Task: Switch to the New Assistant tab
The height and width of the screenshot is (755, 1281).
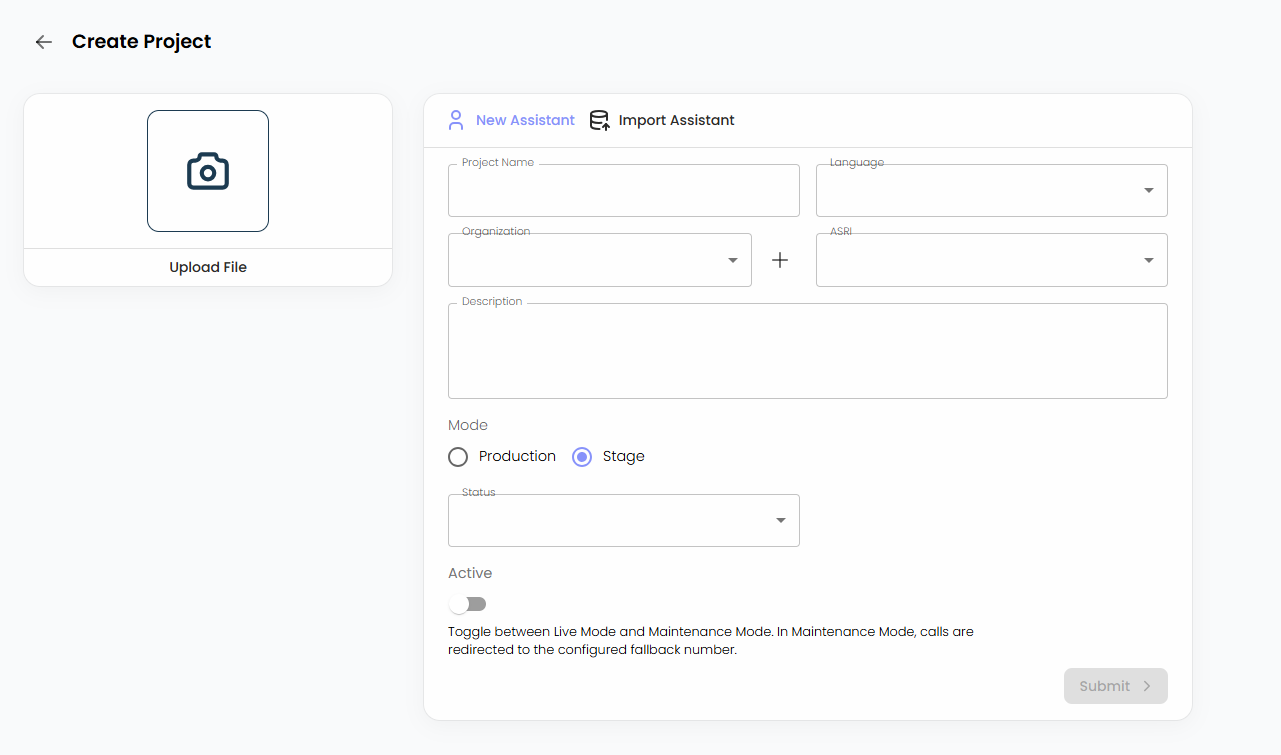Action: [511, 120]
